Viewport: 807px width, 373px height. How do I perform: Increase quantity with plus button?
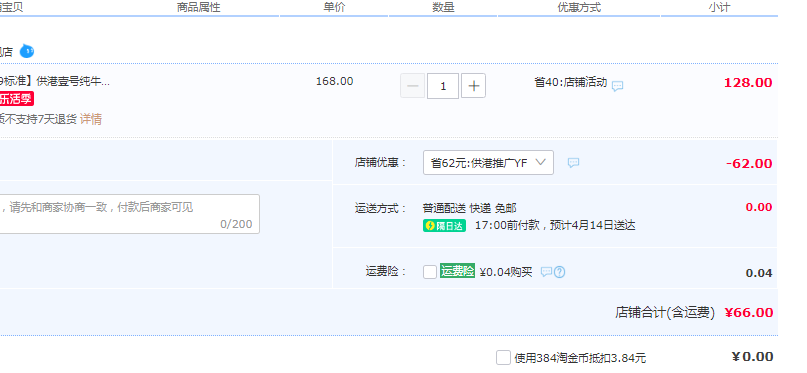click(x=473, y=86)
